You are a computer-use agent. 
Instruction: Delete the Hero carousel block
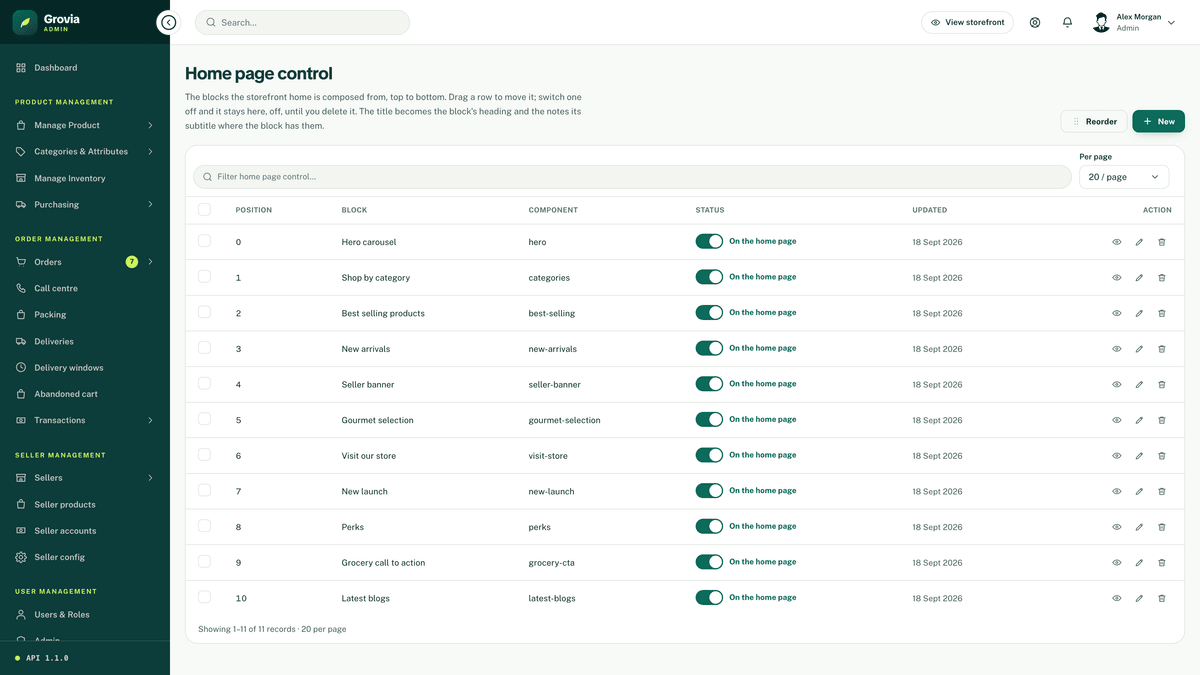pyautogui.click(x=1161, y=242)
